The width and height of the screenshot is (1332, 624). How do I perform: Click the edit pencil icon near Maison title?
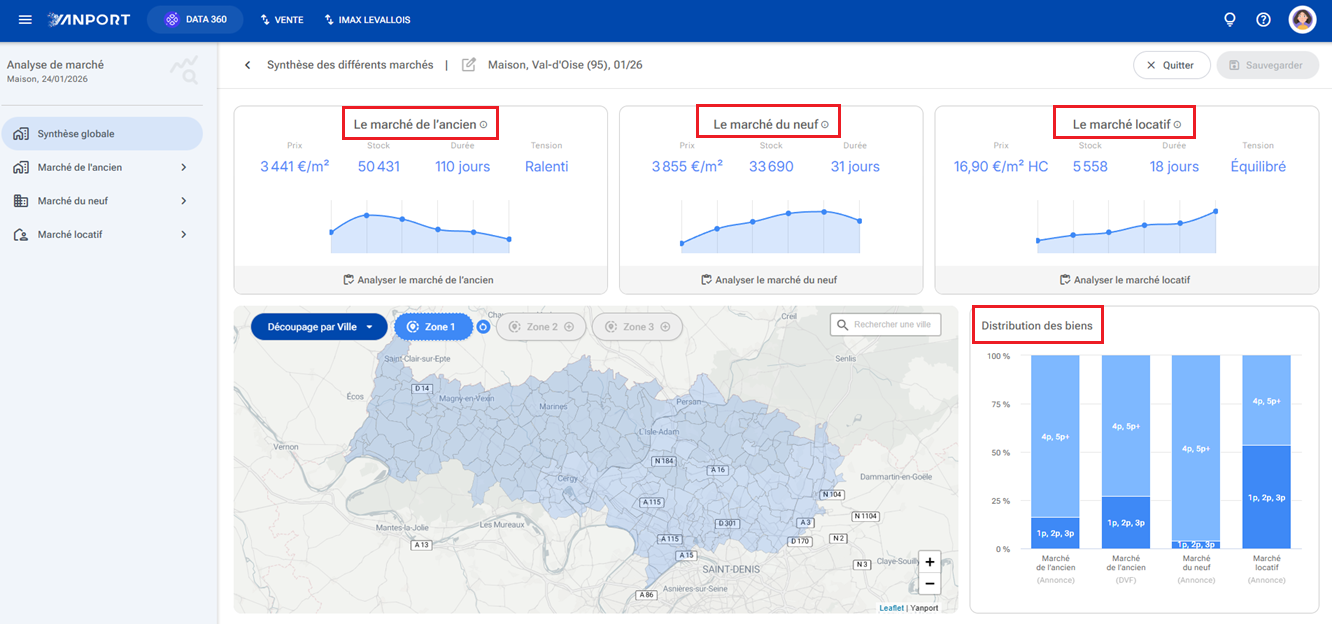[469, 65]
